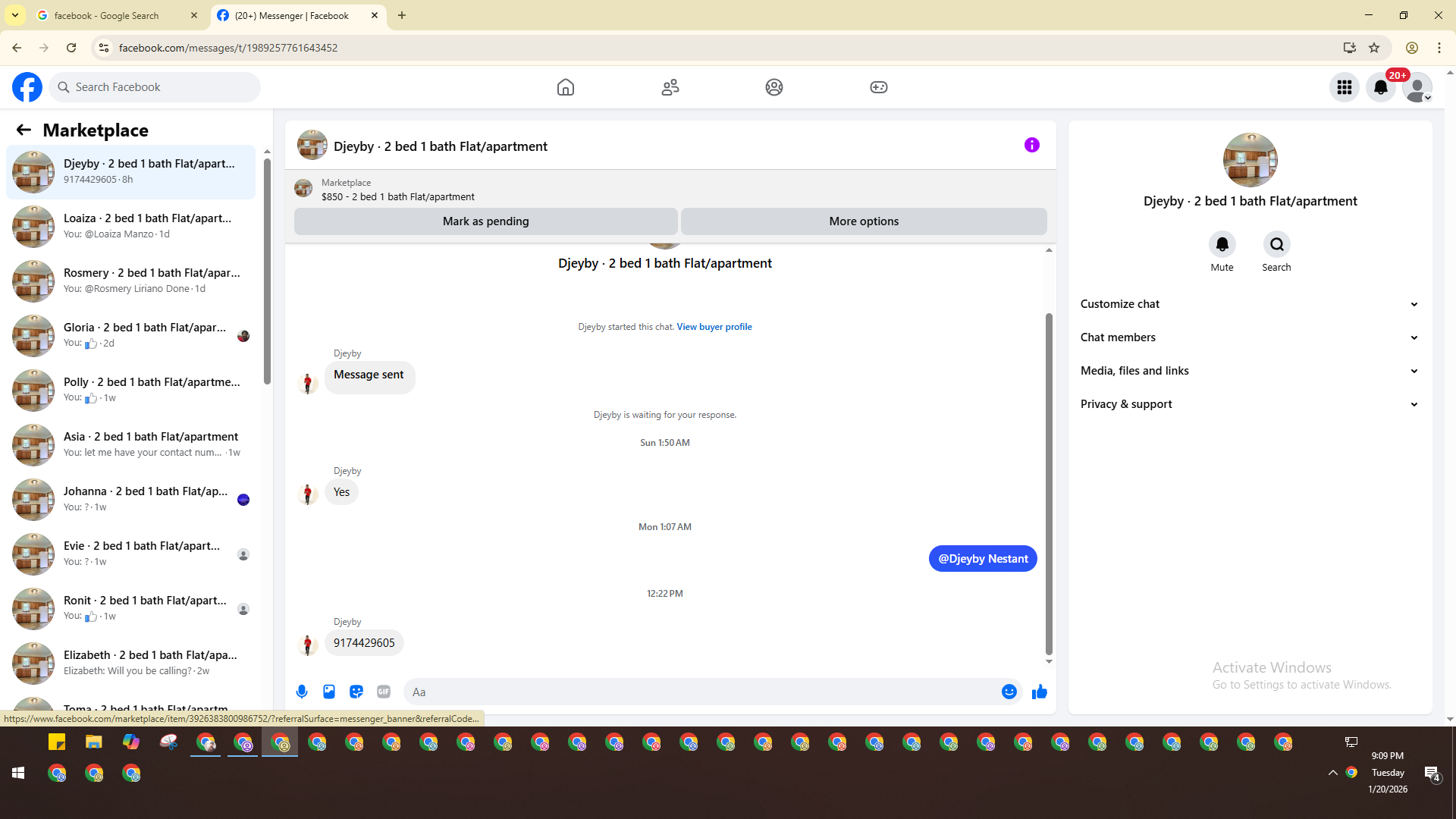The image size is (1456, 819).
Task: Select the Messenger | Facebook tab
Action: click(298, 15)
